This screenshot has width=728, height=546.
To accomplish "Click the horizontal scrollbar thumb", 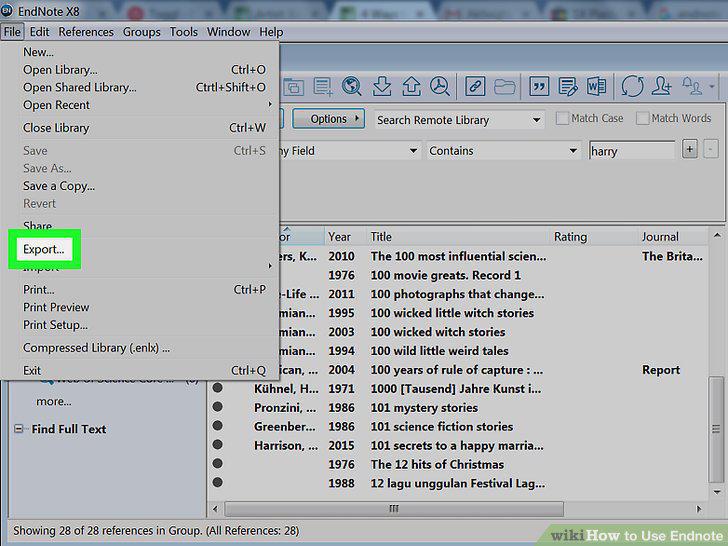I will tap(394, 508).
